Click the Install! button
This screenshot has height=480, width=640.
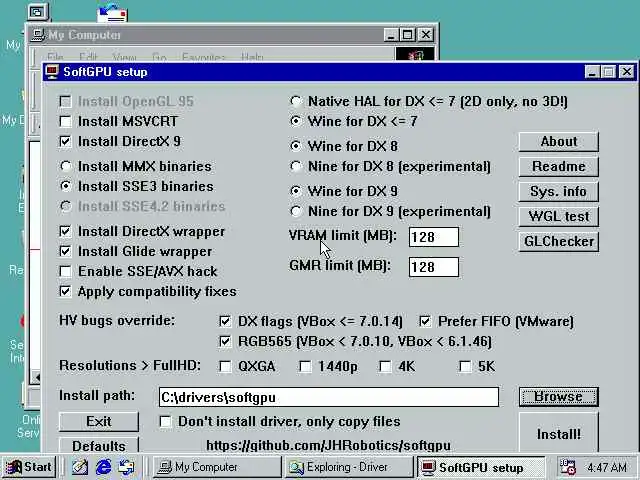click(558, 433)
